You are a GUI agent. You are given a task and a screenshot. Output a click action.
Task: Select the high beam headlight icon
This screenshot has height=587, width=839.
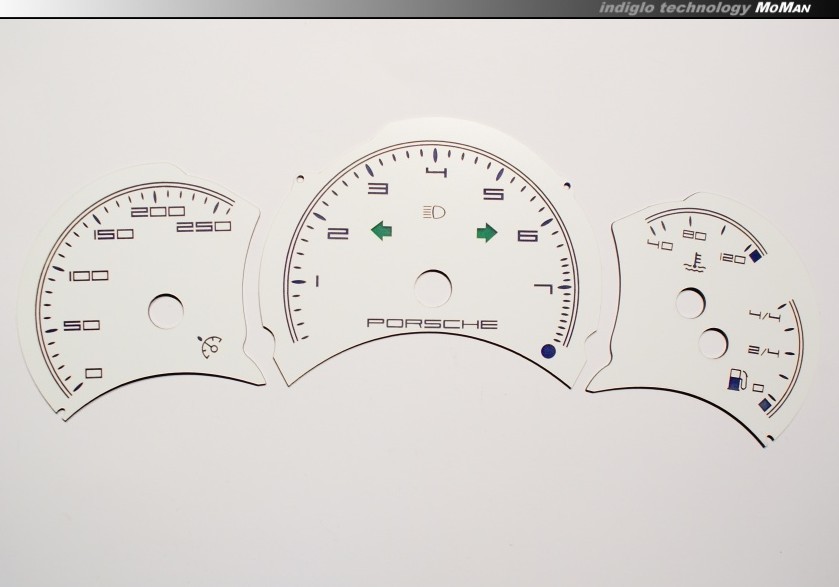click(x=434, y=212)
